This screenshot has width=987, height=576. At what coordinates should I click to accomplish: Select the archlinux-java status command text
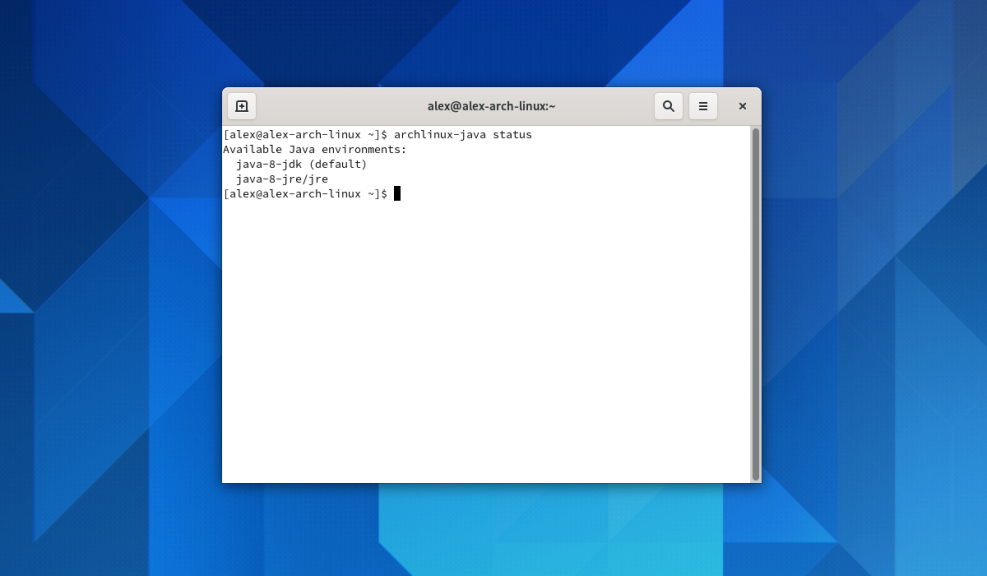(465, 134)
